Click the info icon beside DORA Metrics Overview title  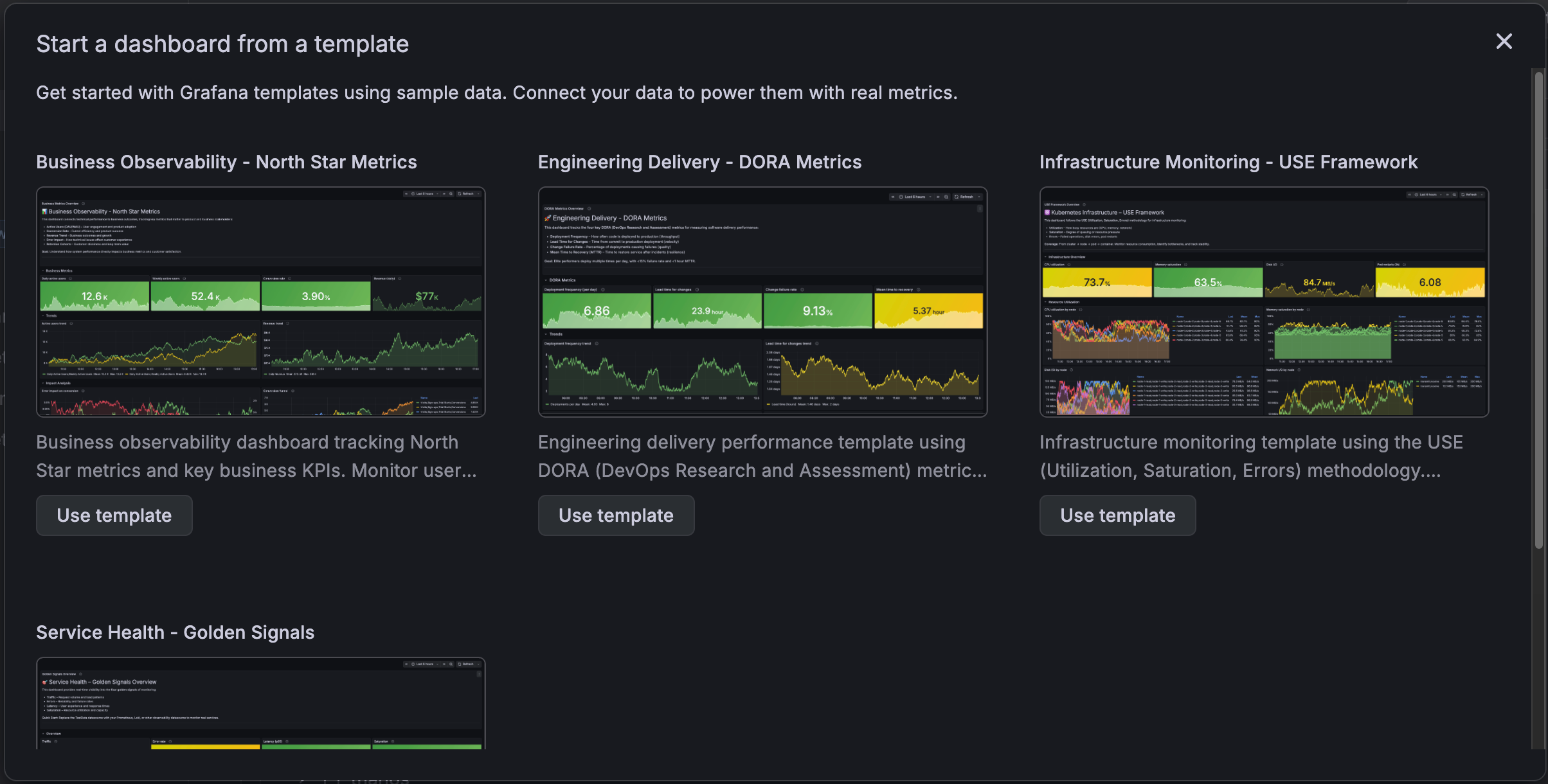click(589, 209)
